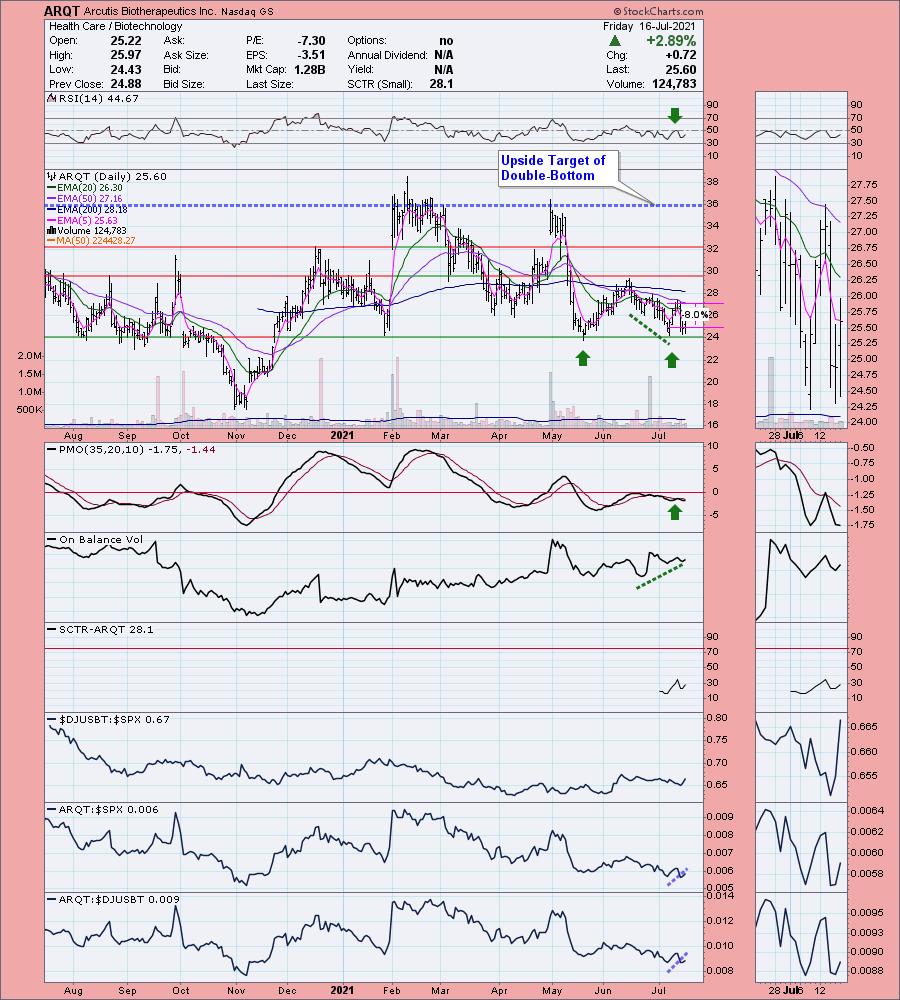Click the Last price 25.60 in the header
The height and width of the screenshot is (1000, 900).
(681, 70)
